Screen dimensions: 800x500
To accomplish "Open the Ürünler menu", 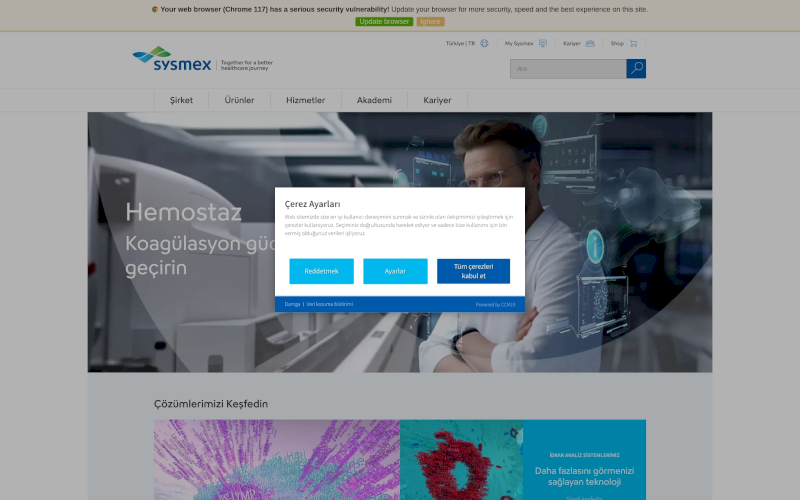I will (x=239, y=100).
